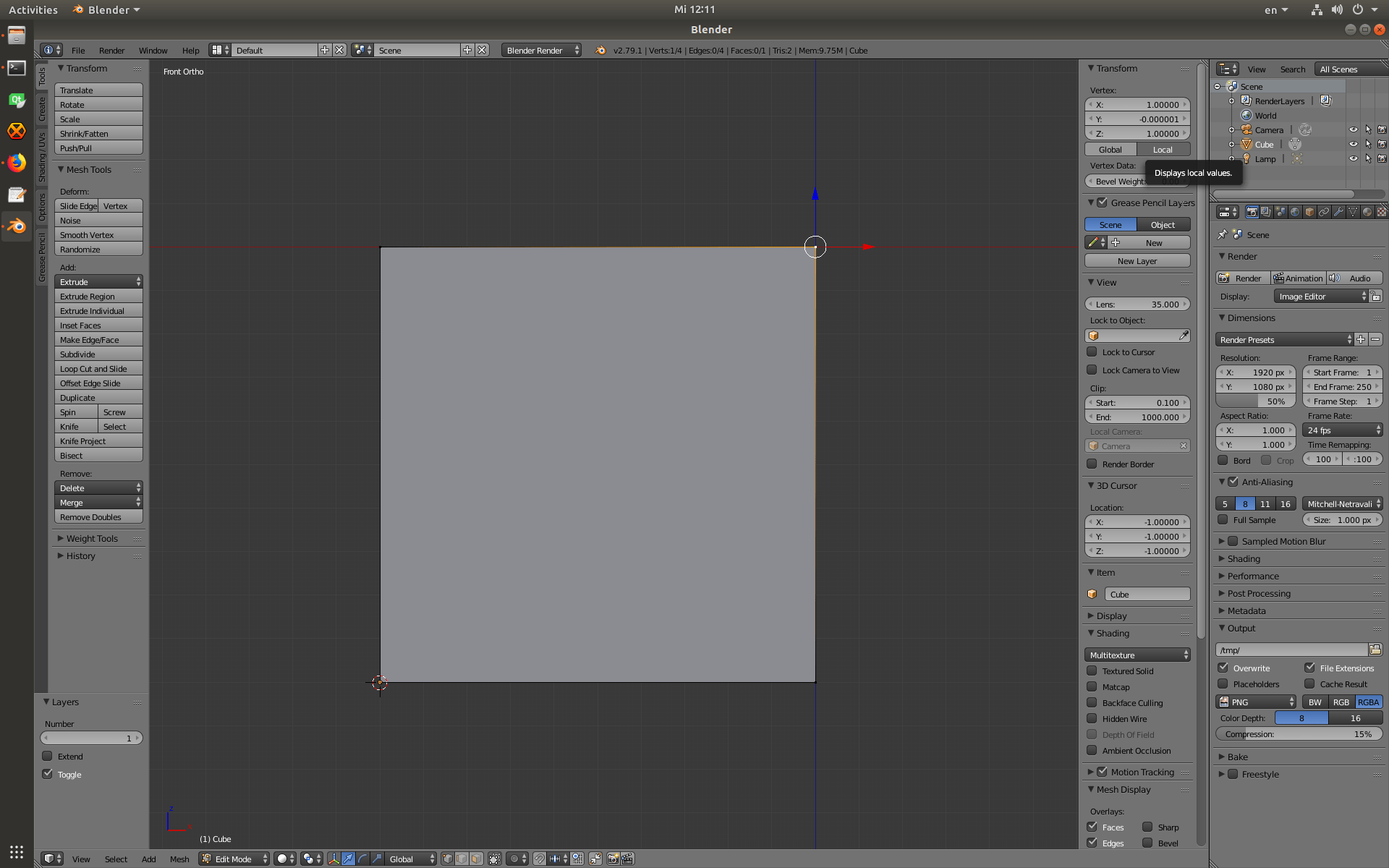This screenshot has height=868, width=1389.
Task: Hide the Camera in the viewport
Action: tap(1353, 130)
